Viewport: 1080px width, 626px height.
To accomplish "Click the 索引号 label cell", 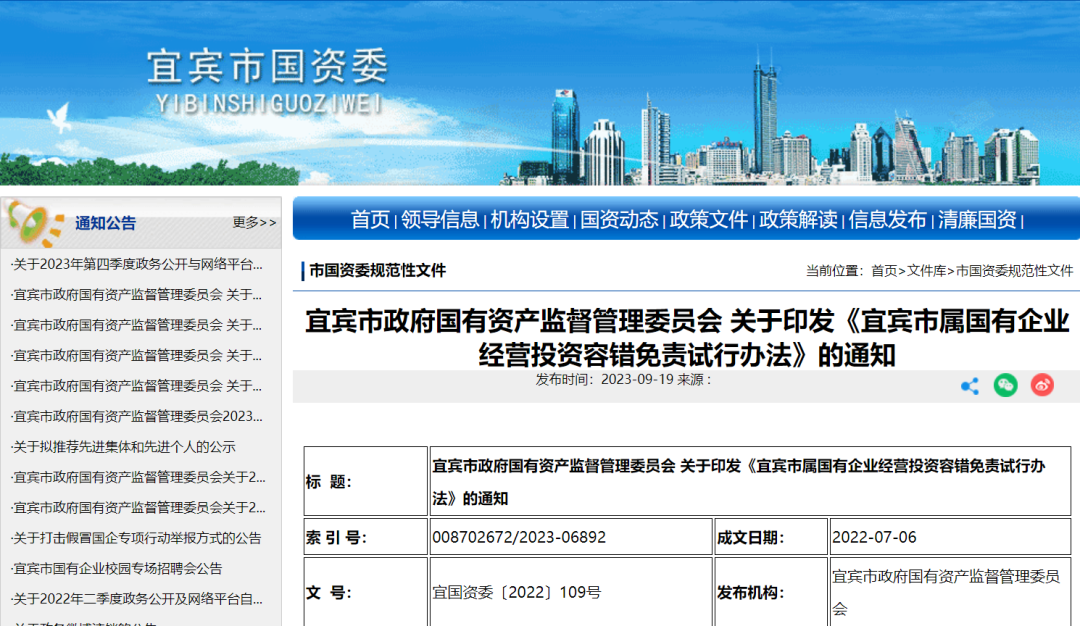I will [366, 537].
